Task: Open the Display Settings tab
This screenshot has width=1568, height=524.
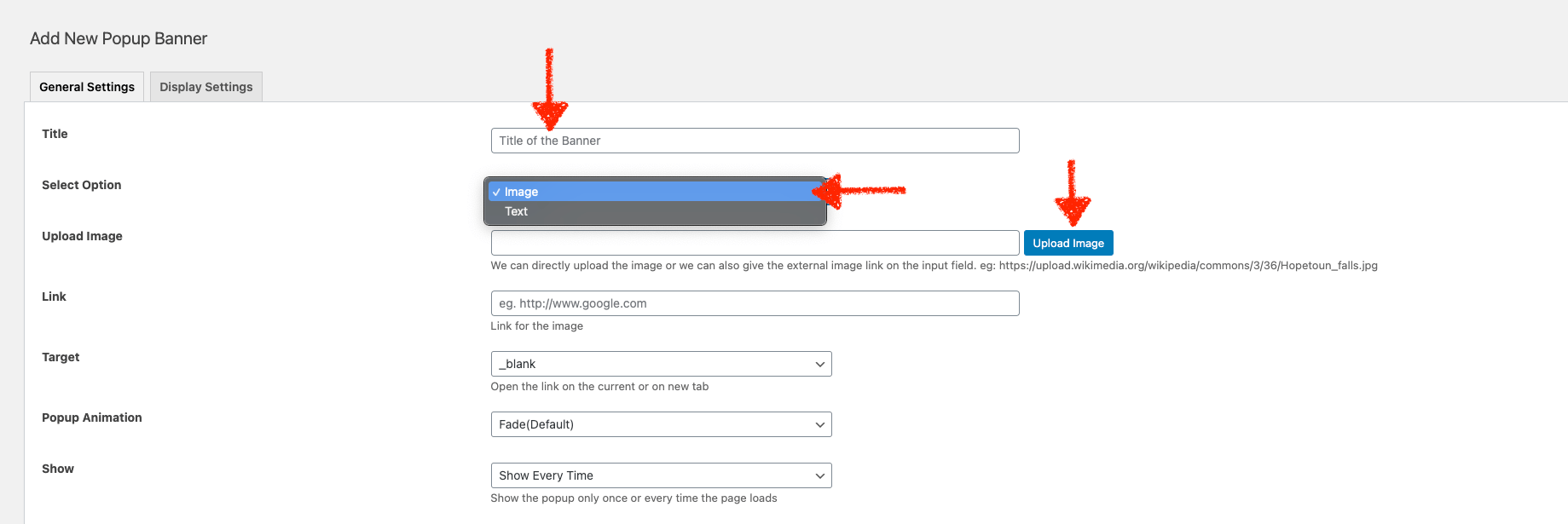Action: [206, 87]
